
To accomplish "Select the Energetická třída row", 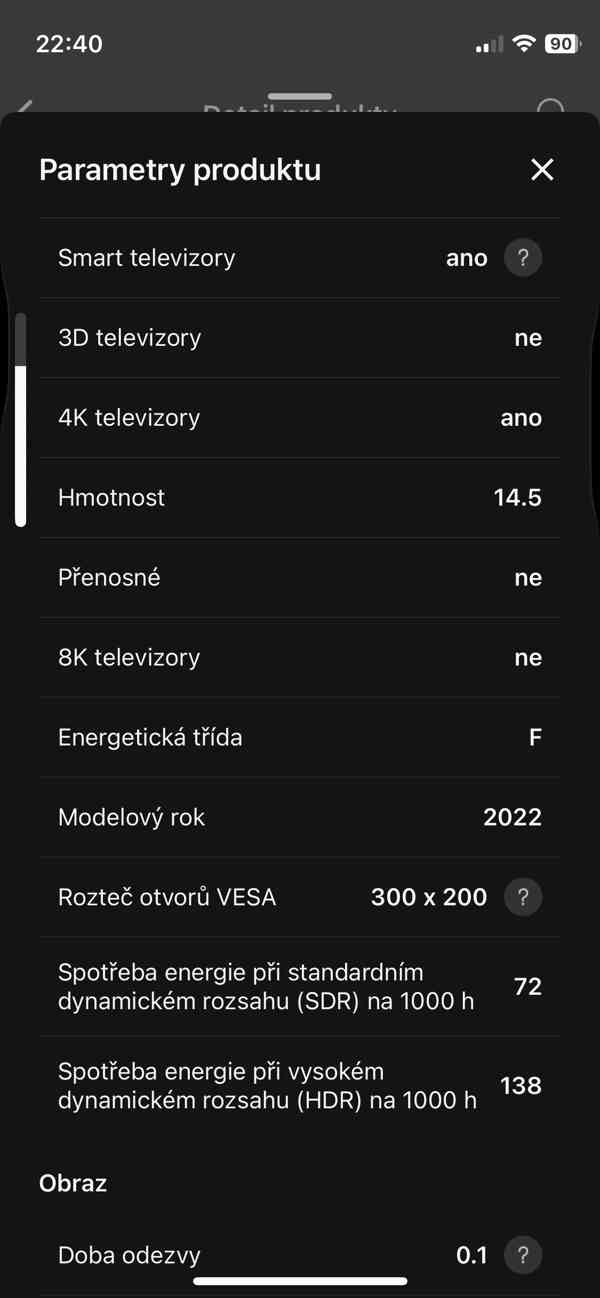I will pyautogui.click(x=300, y=738).
